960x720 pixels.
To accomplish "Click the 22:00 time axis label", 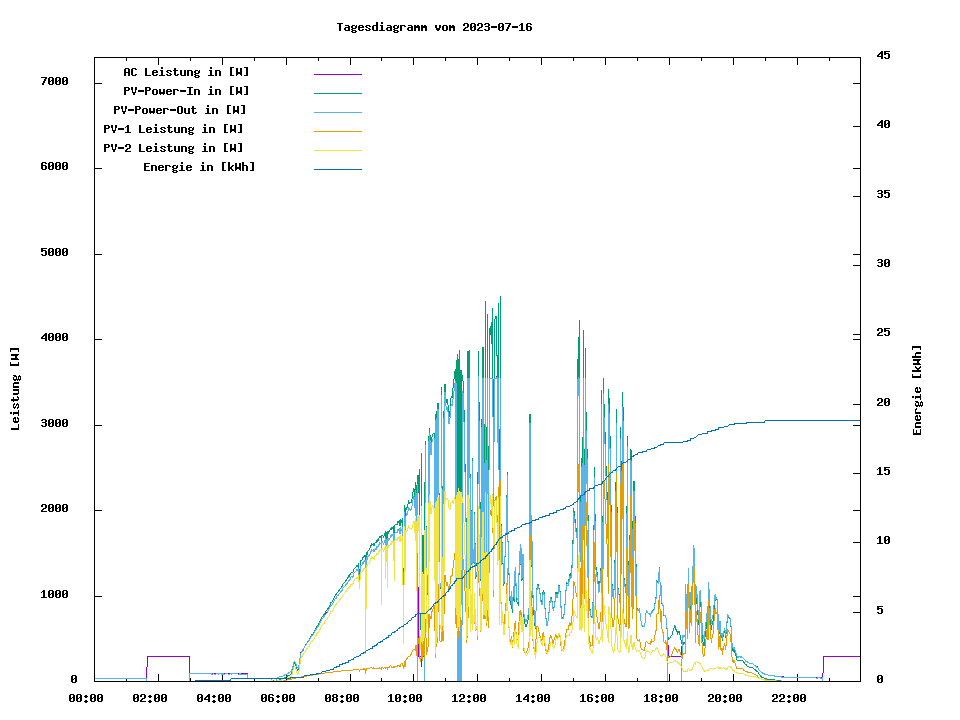I will click(x=789, y=698).
